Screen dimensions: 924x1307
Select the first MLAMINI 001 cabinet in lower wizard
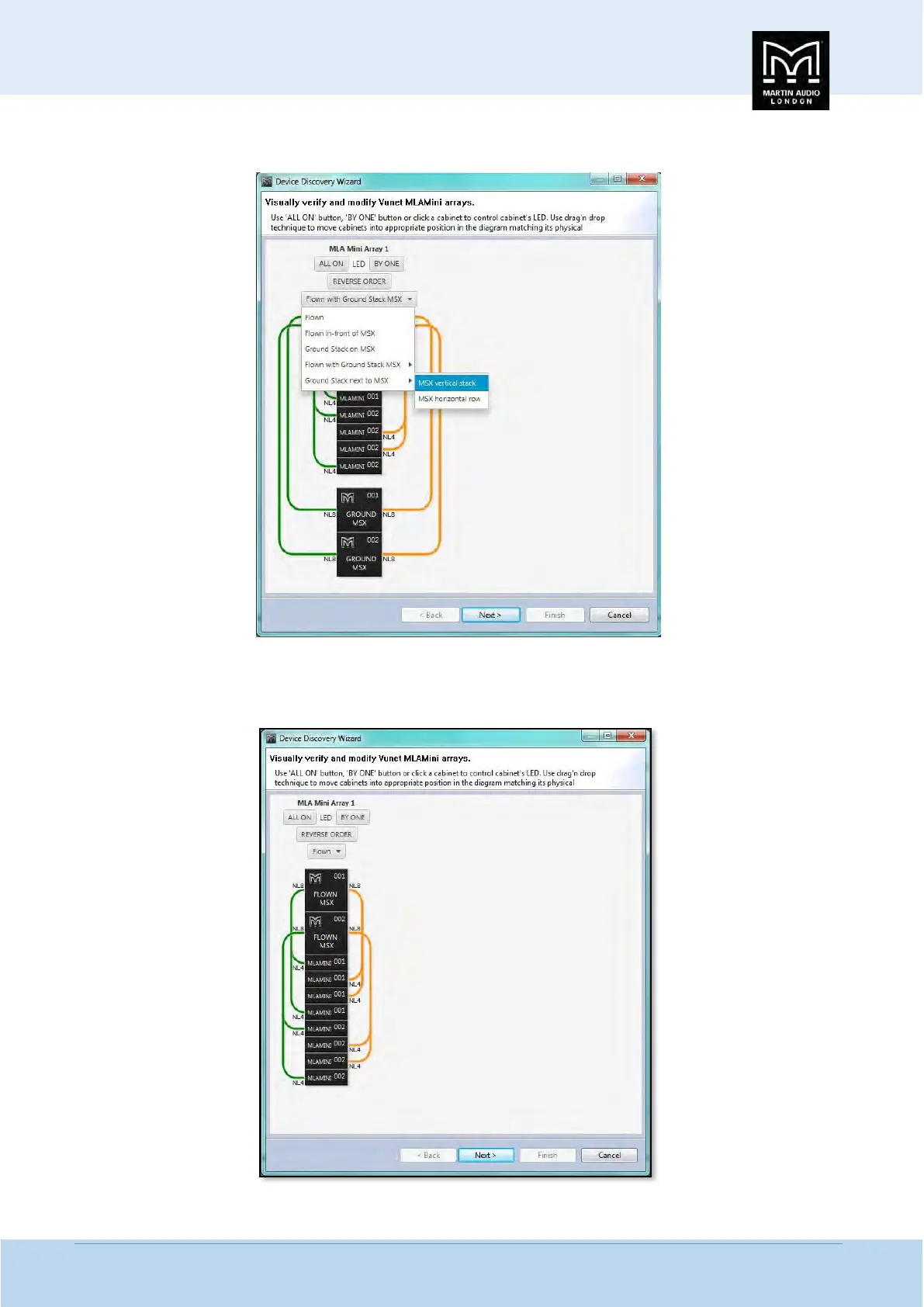pos(326,962)
